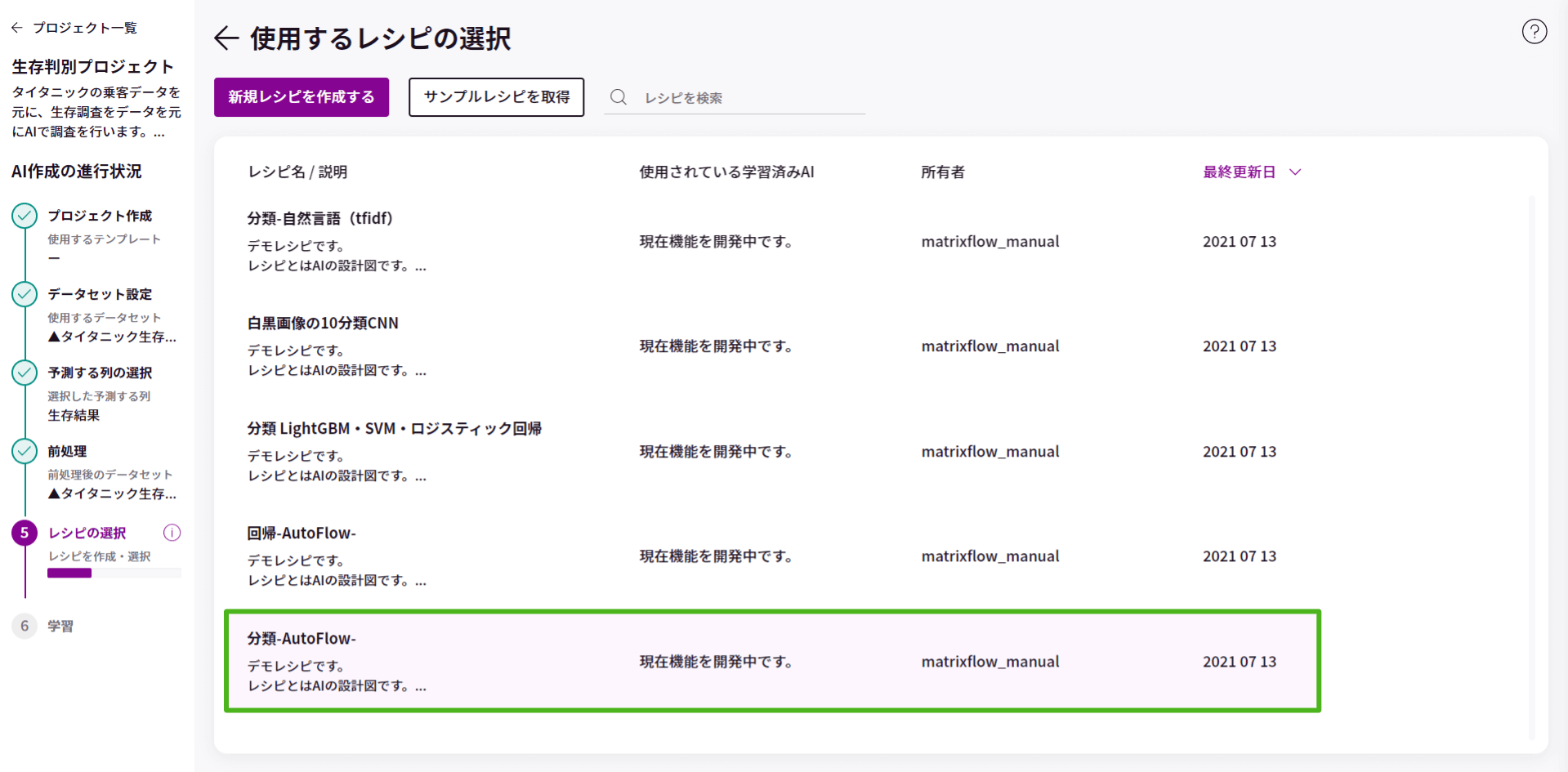Click the 前処理 step checkmark icon
Screen dimensions: 1568x772
tap(25, 451)
